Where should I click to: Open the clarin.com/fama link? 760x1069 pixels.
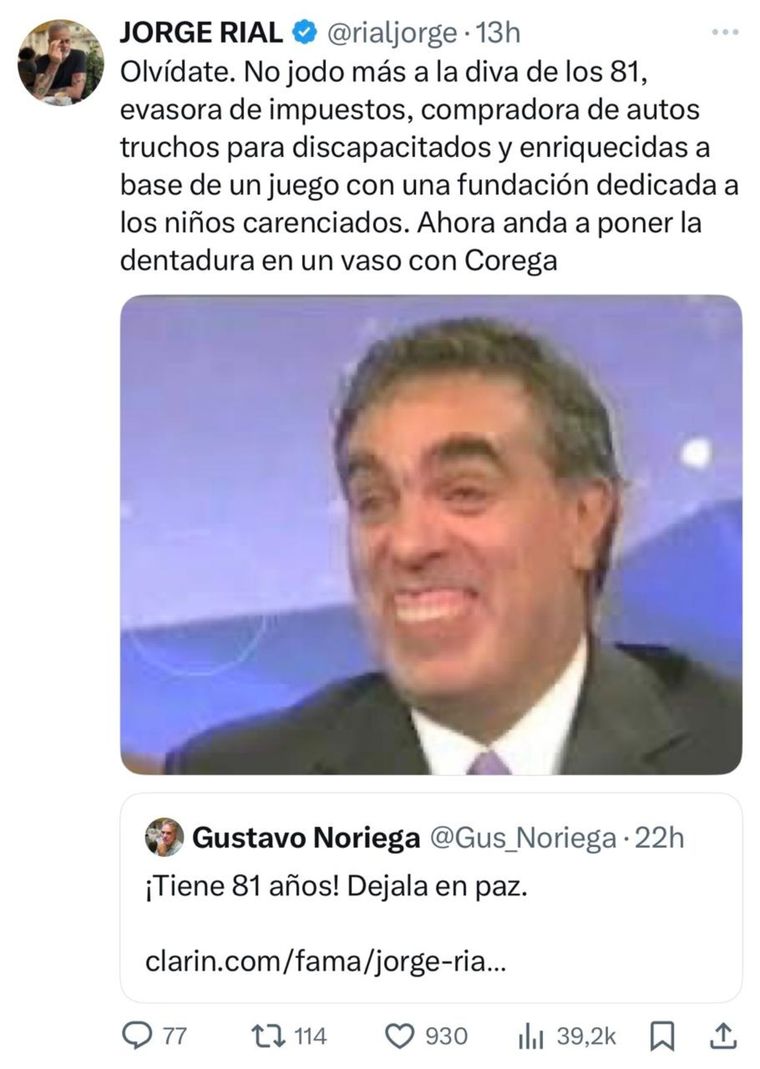tap(326, 962)
